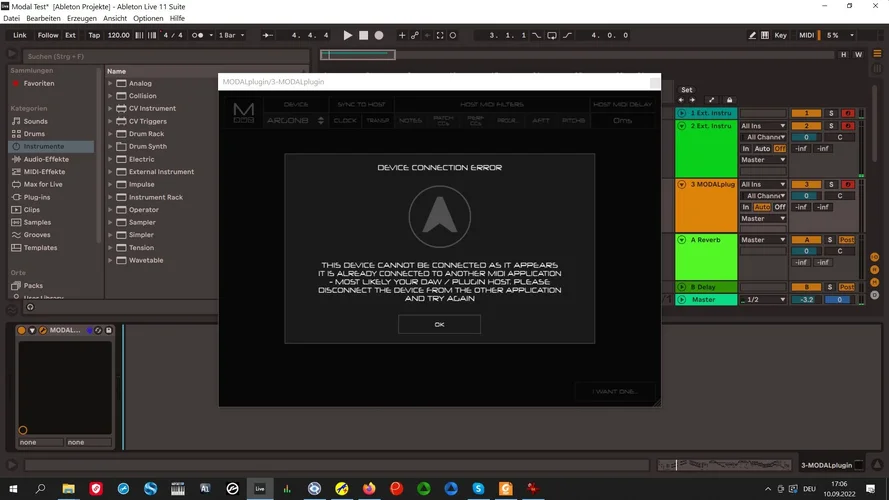The width and height of the screenshot is (889, 500).
Task: Toggle Follow playback mode
Action: pyautogui.click(x=48, y=35)
